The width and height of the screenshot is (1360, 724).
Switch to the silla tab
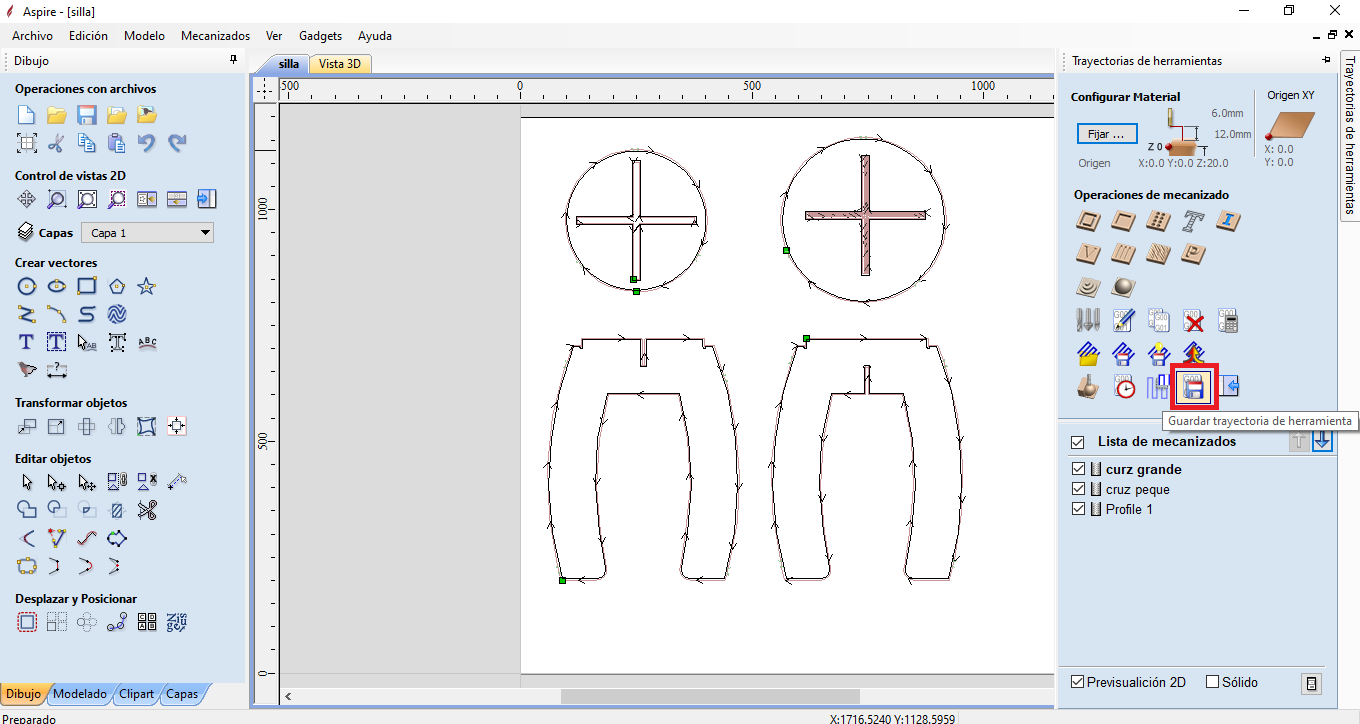point(289,64)
